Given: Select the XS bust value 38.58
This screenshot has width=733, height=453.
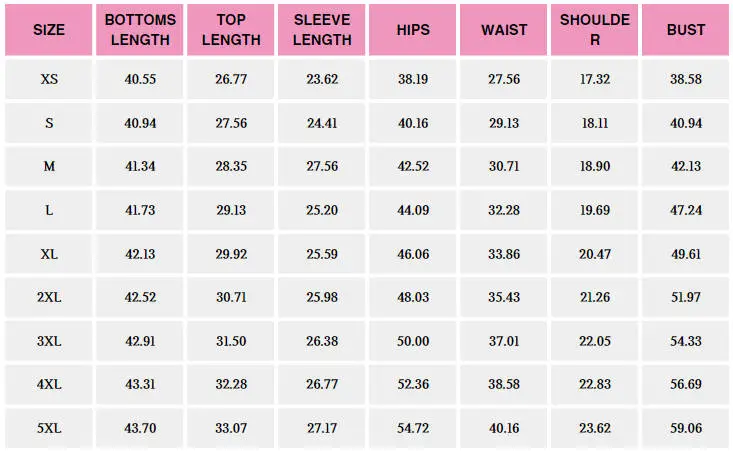Looking at the screenshot, I should click(686, 79).
